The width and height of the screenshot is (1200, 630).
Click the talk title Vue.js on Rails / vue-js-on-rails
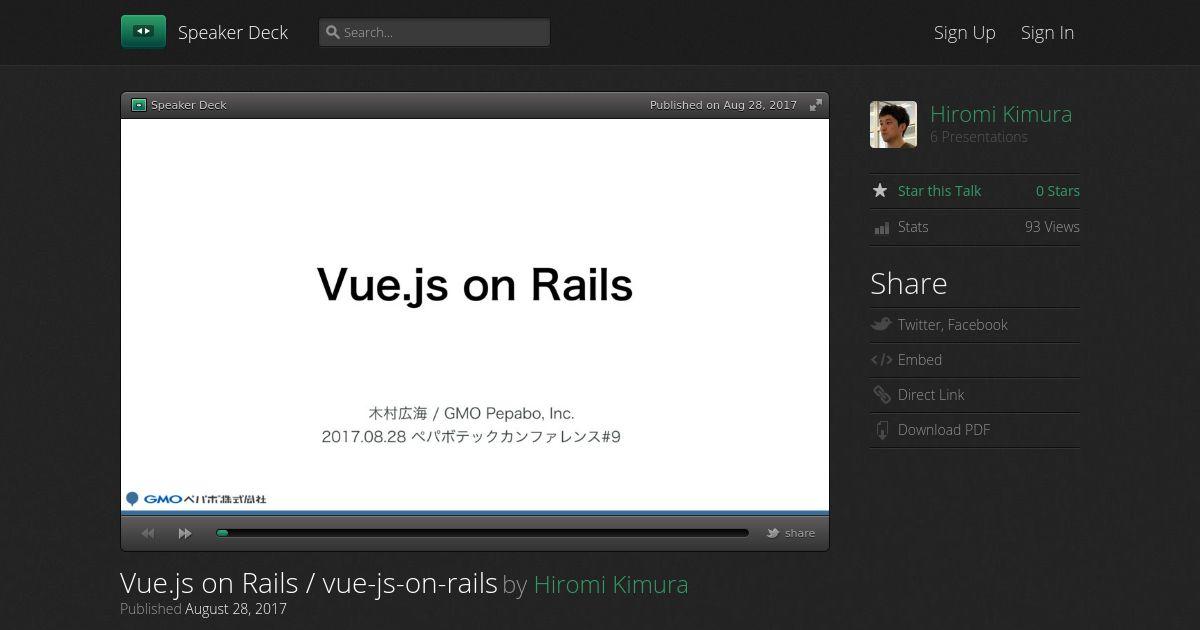click(309, 583)
